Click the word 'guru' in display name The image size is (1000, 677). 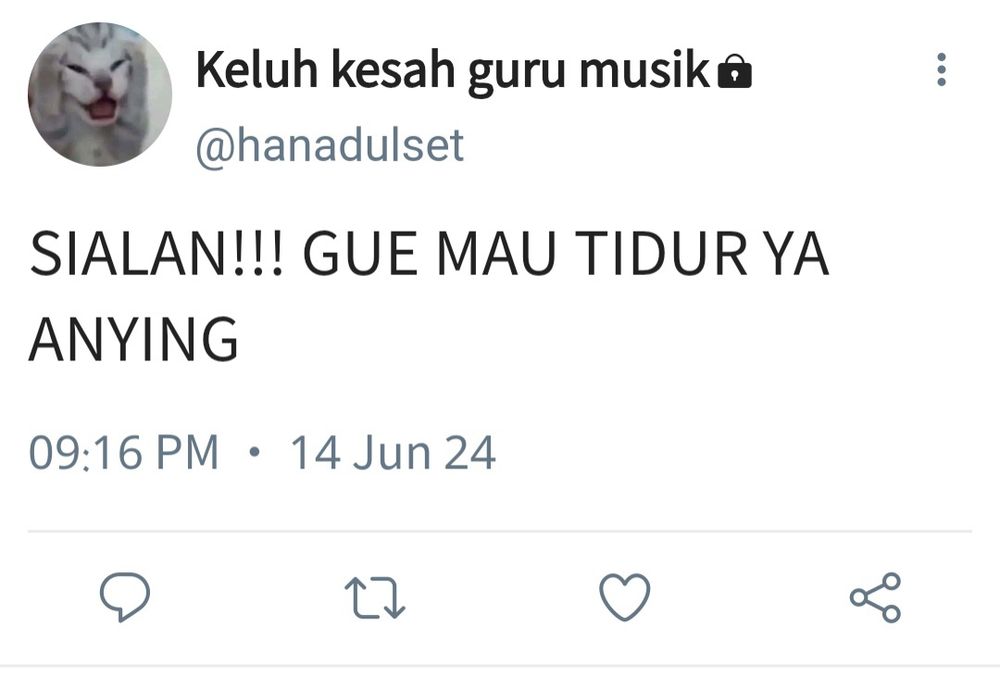[x=517, y=71]
